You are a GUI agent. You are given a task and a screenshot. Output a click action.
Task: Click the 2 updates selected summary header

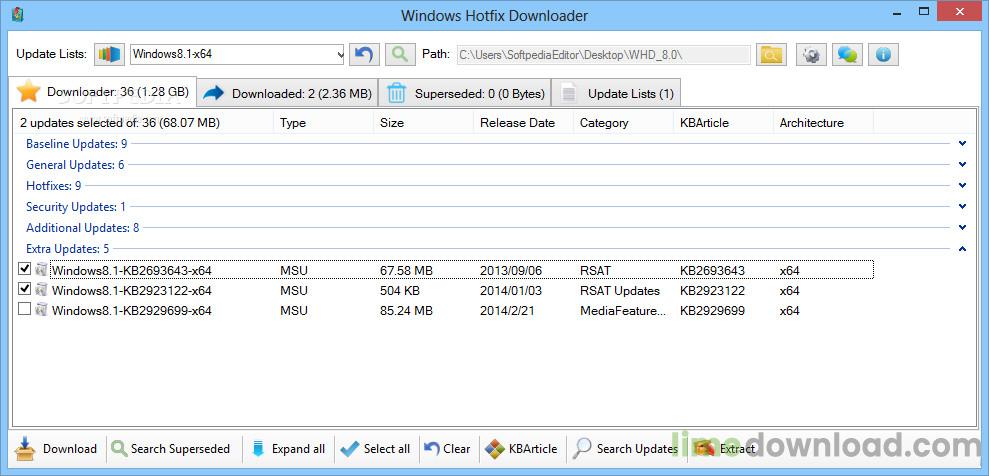pyautogui.click(x=120, y=123)
